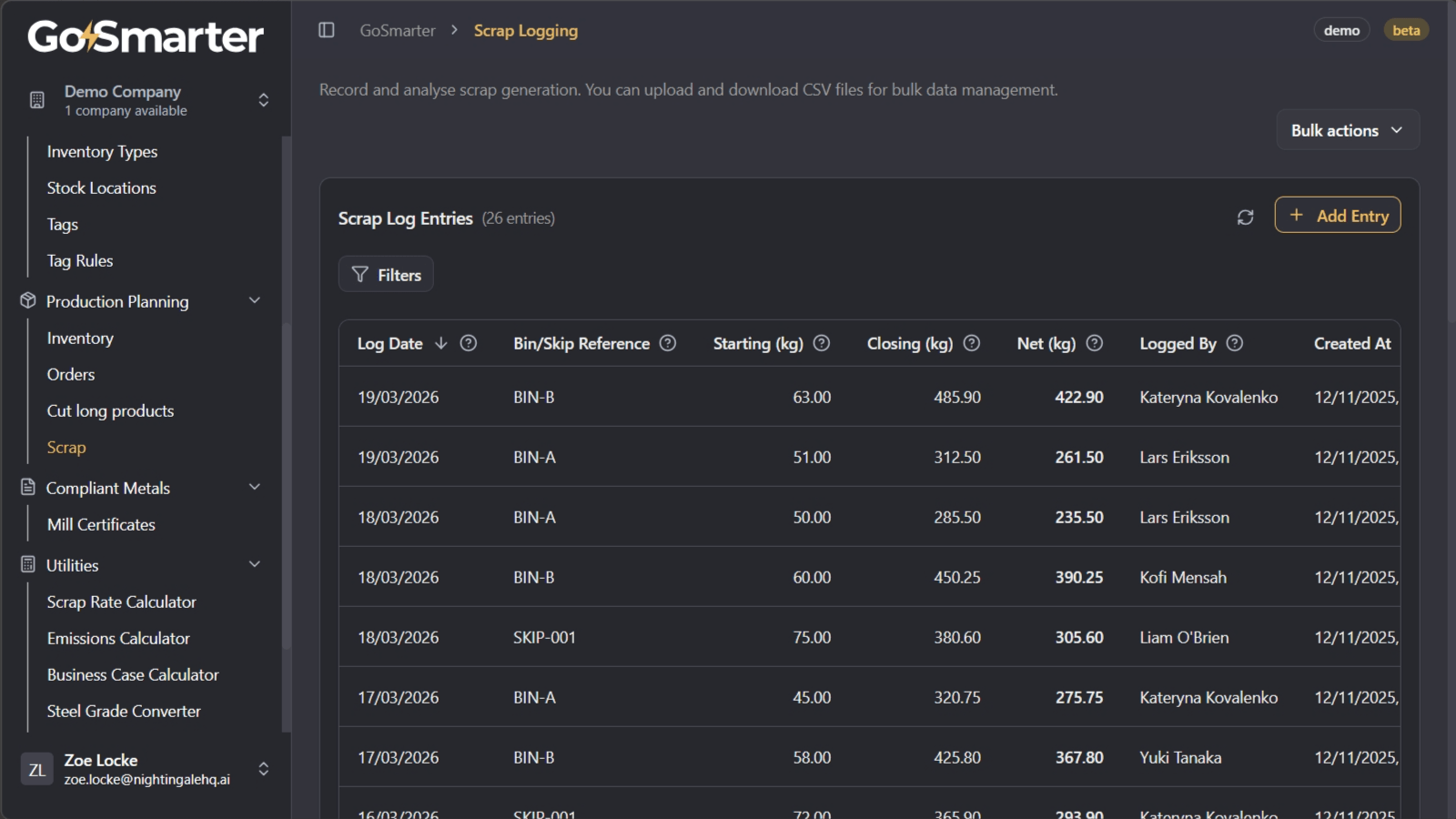Viewport: 1456px width, 819px height.
Task: Click the ZL avatar badge
Action: [x=37, y=769]
